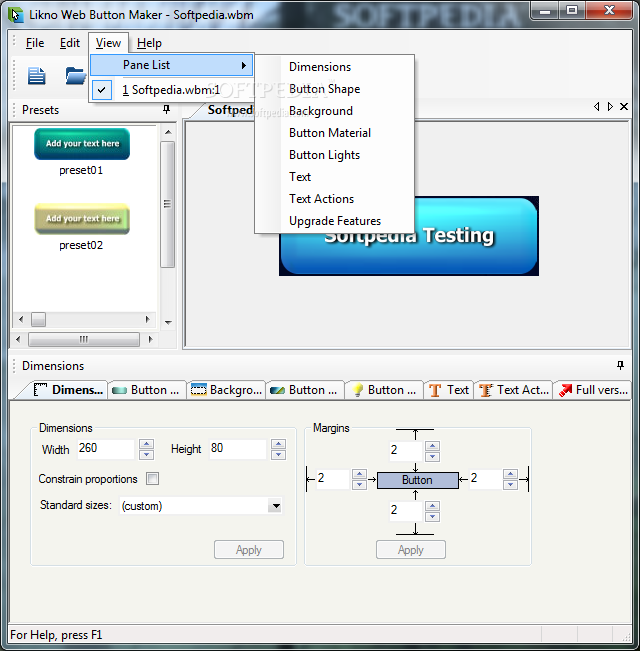
Task: Choose Upgrade Features from the submenu
Action: [335, 221]
